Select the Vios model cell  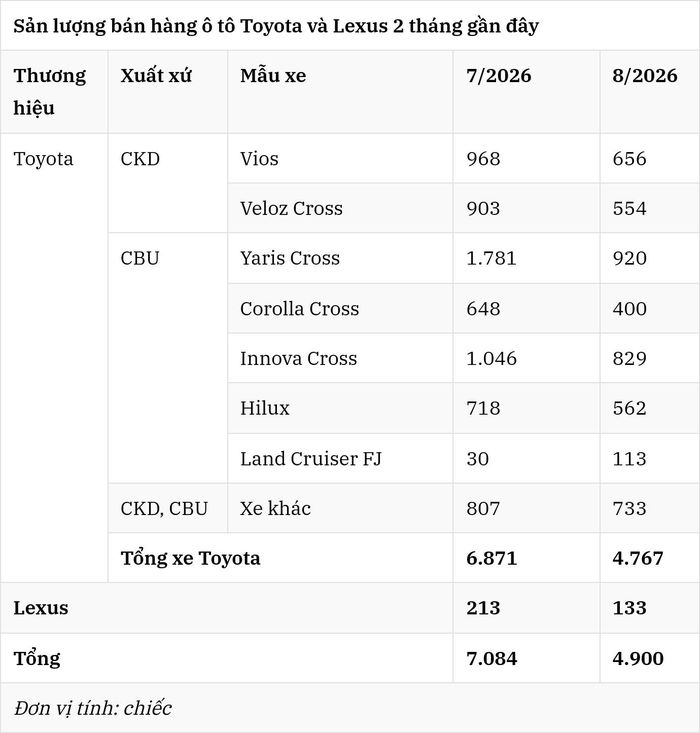[340, 158]
